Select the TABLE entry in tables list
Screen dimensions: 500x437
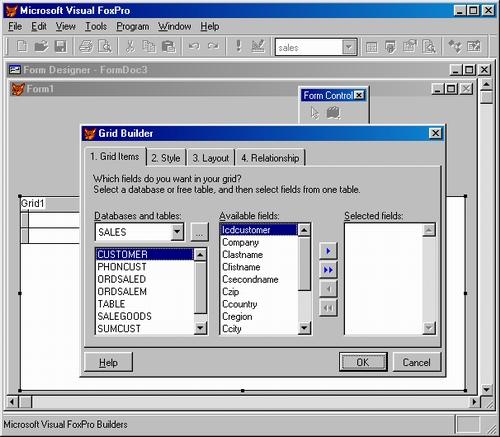[145, 304]
